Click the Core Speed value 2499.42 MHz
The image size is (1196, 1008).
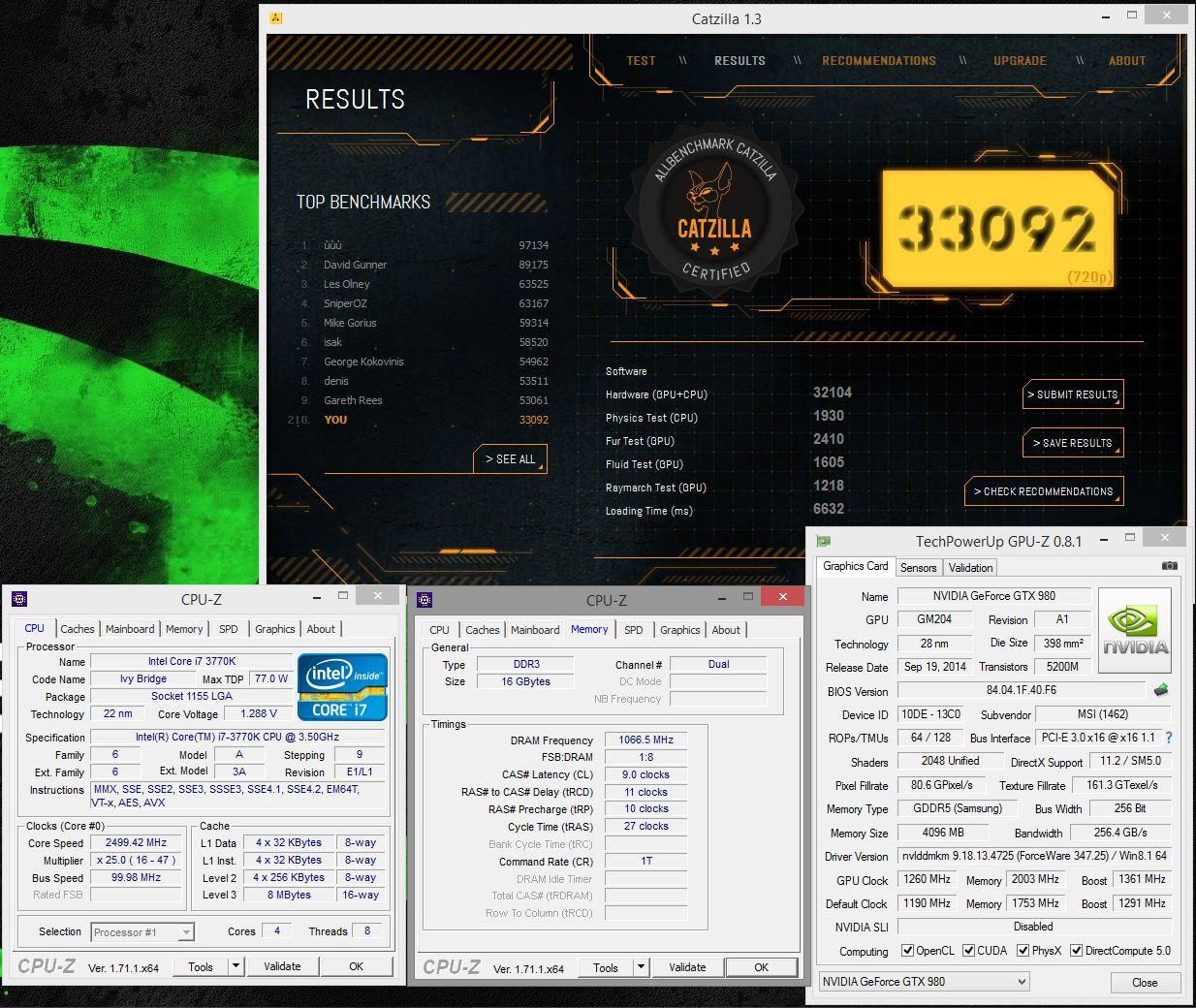136,842
